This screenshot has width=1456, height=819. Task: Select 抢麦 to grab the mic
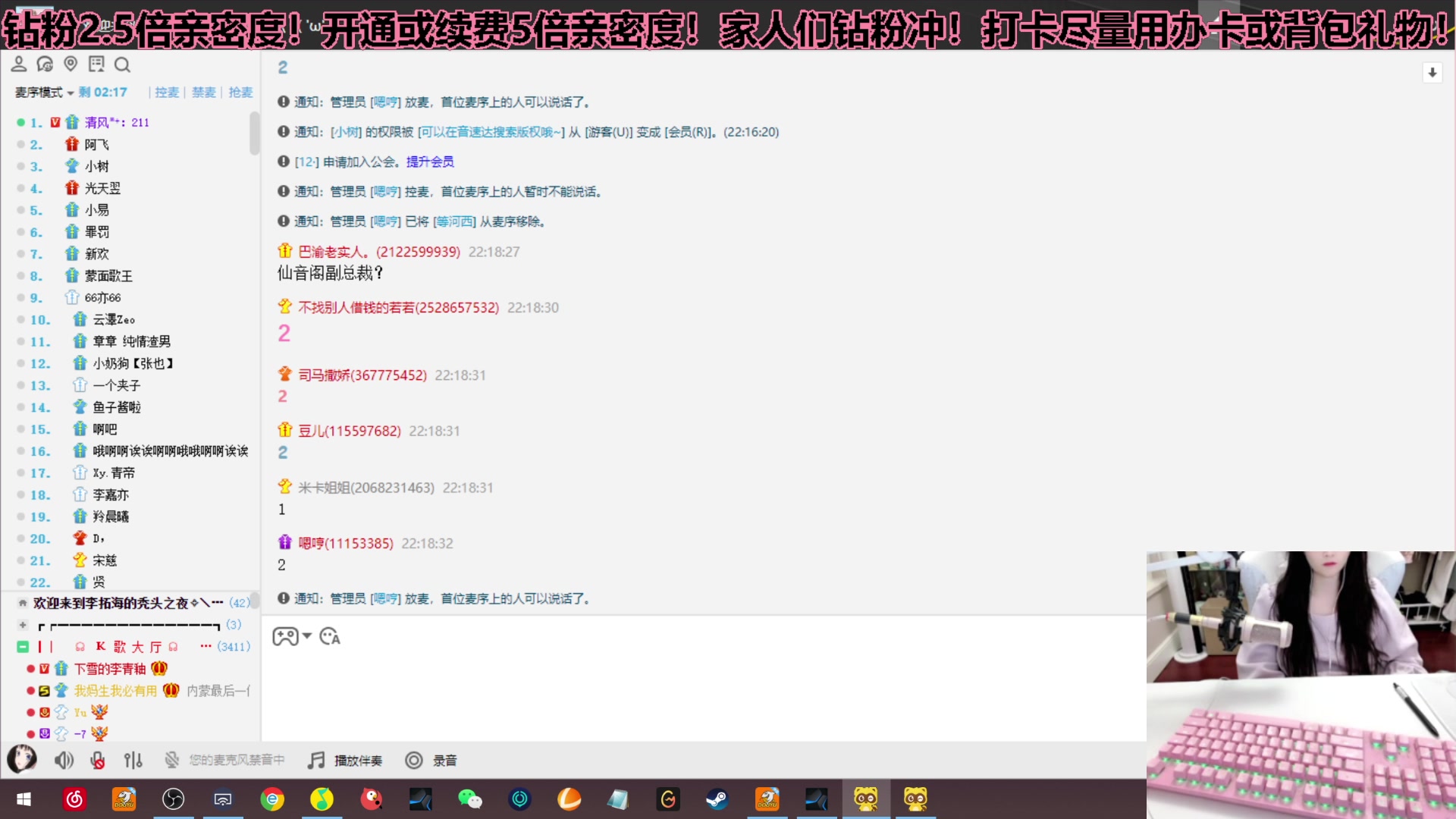coord(240,92)
